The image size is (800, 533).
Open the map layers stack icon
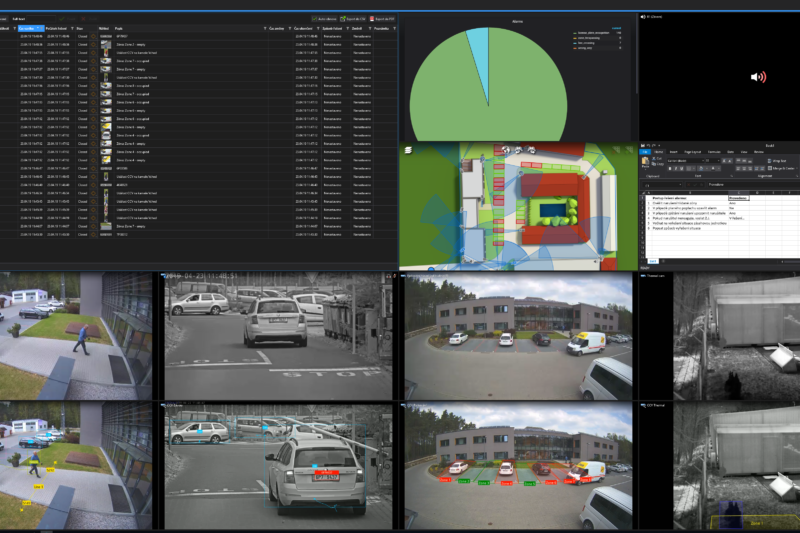click(408, 149)
